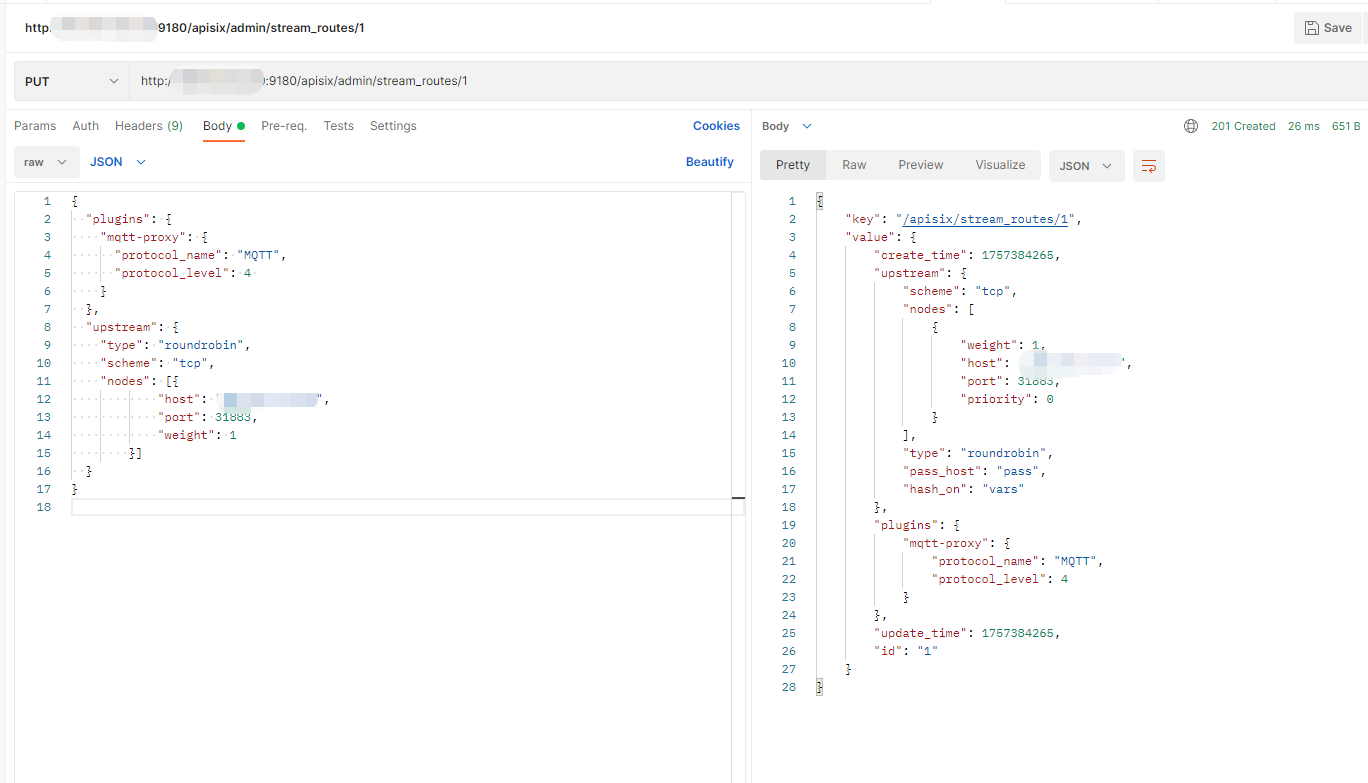Click empty line 18 in request editor

pos(408,507)
